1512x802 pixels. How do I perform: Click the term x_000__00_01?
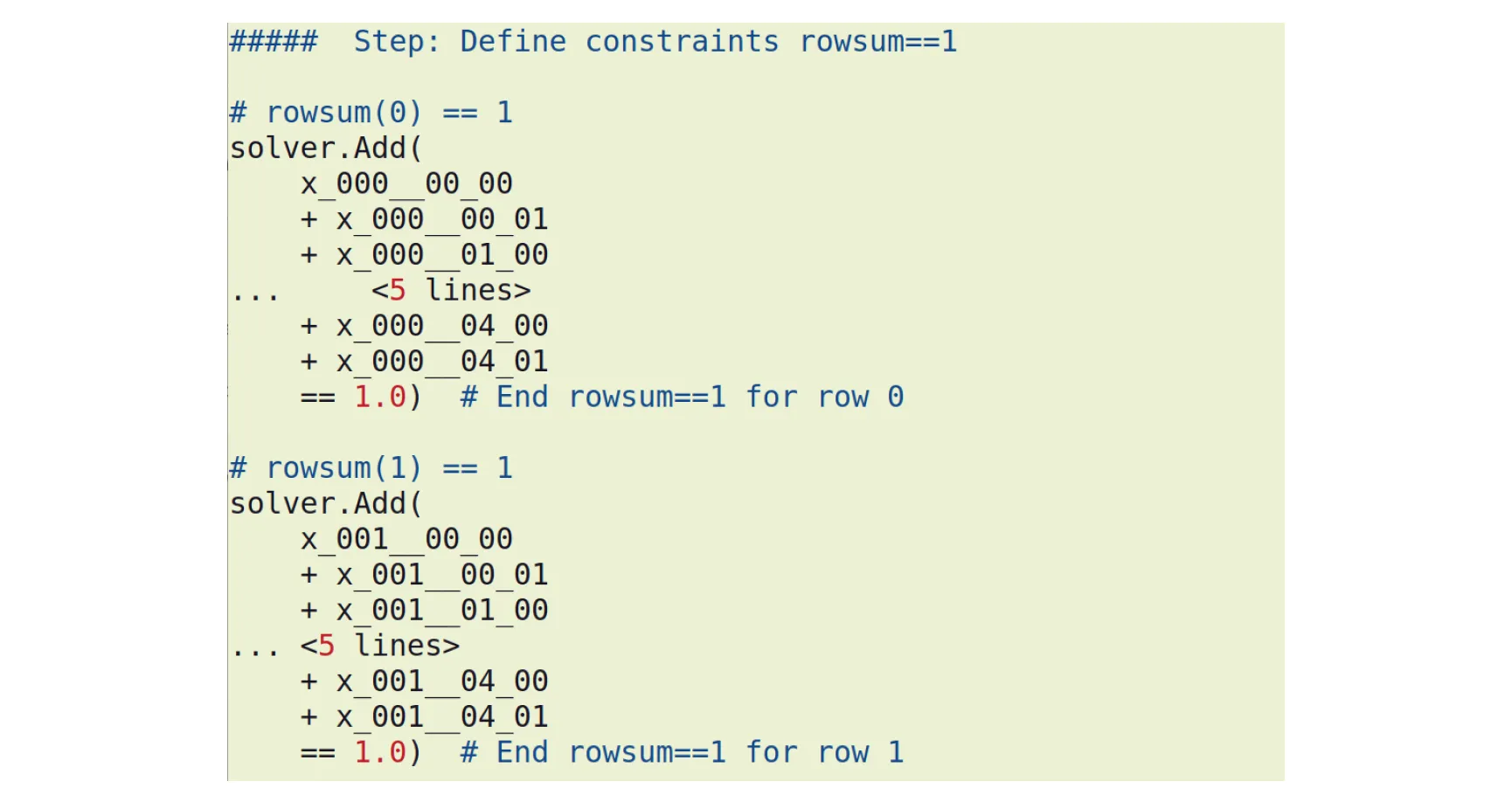point(442,219)
